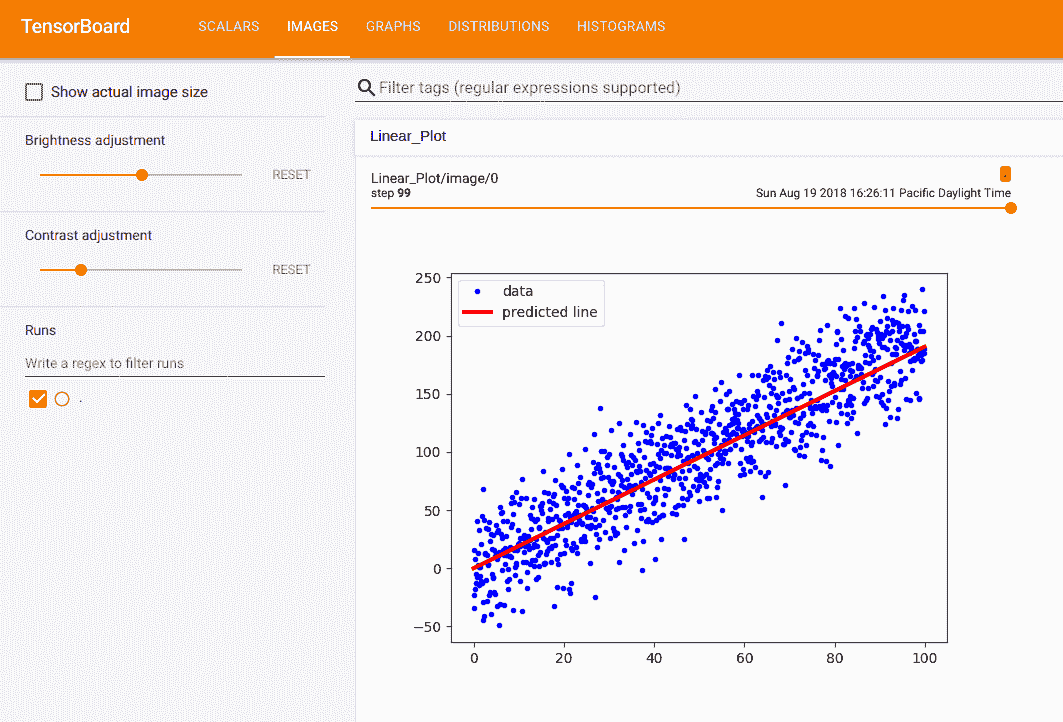Click the Brightness adjustment slider handle

pos(142,175)
